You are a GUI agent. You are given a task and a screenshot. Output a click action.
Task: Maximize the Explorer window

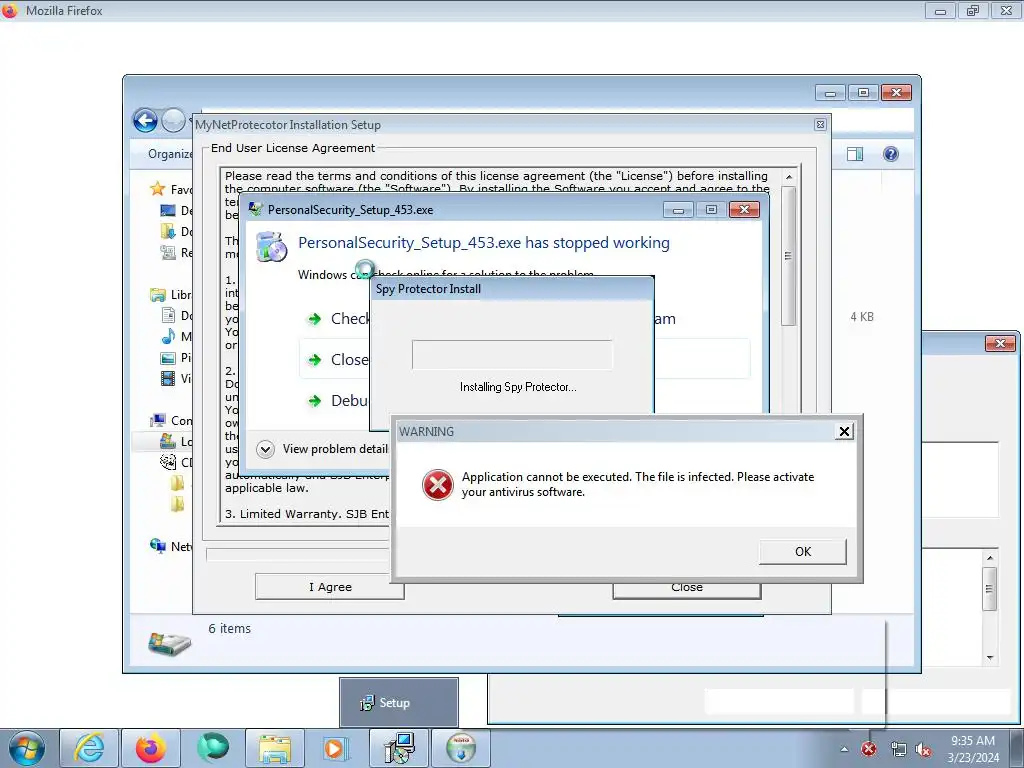(863, 93)
